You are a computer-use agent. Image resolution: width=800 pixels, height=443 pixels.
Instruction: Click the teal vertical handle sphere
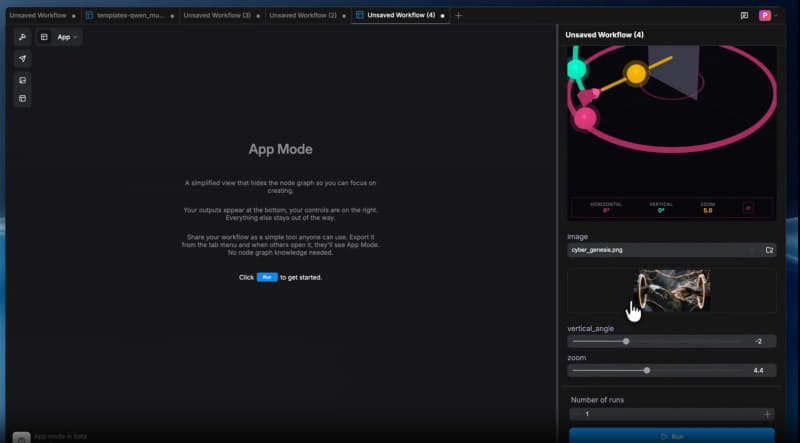point(577,69)
